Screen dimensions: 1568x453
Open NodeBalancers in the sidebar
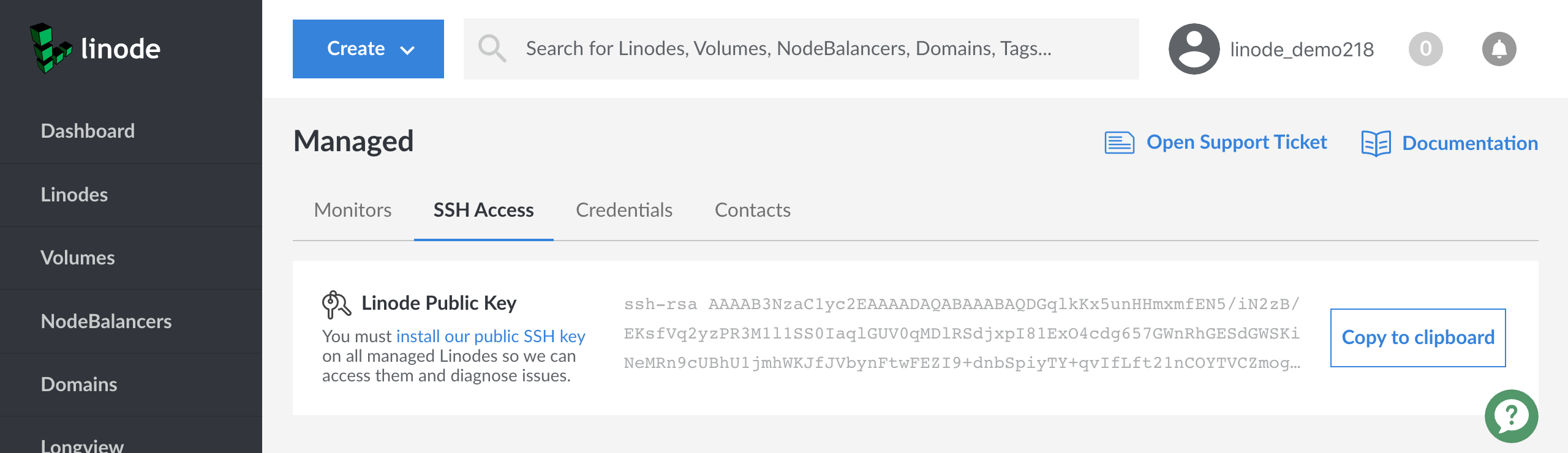pos(106,321)
